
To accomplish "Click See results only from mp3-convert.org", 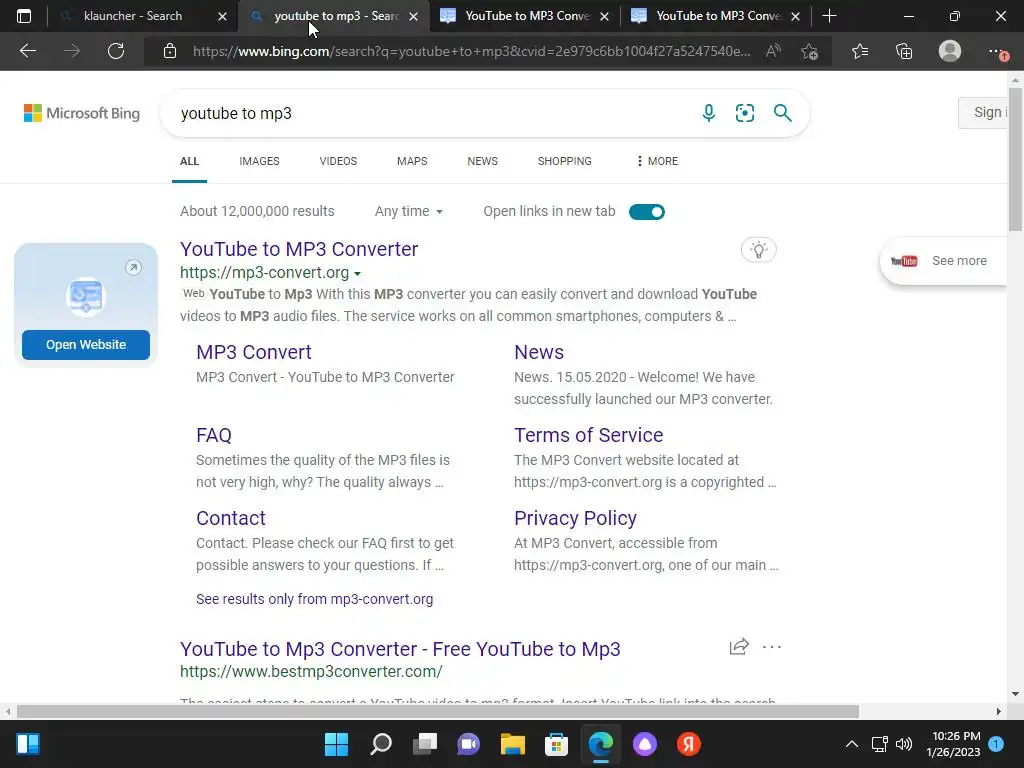I will (315, 599).
